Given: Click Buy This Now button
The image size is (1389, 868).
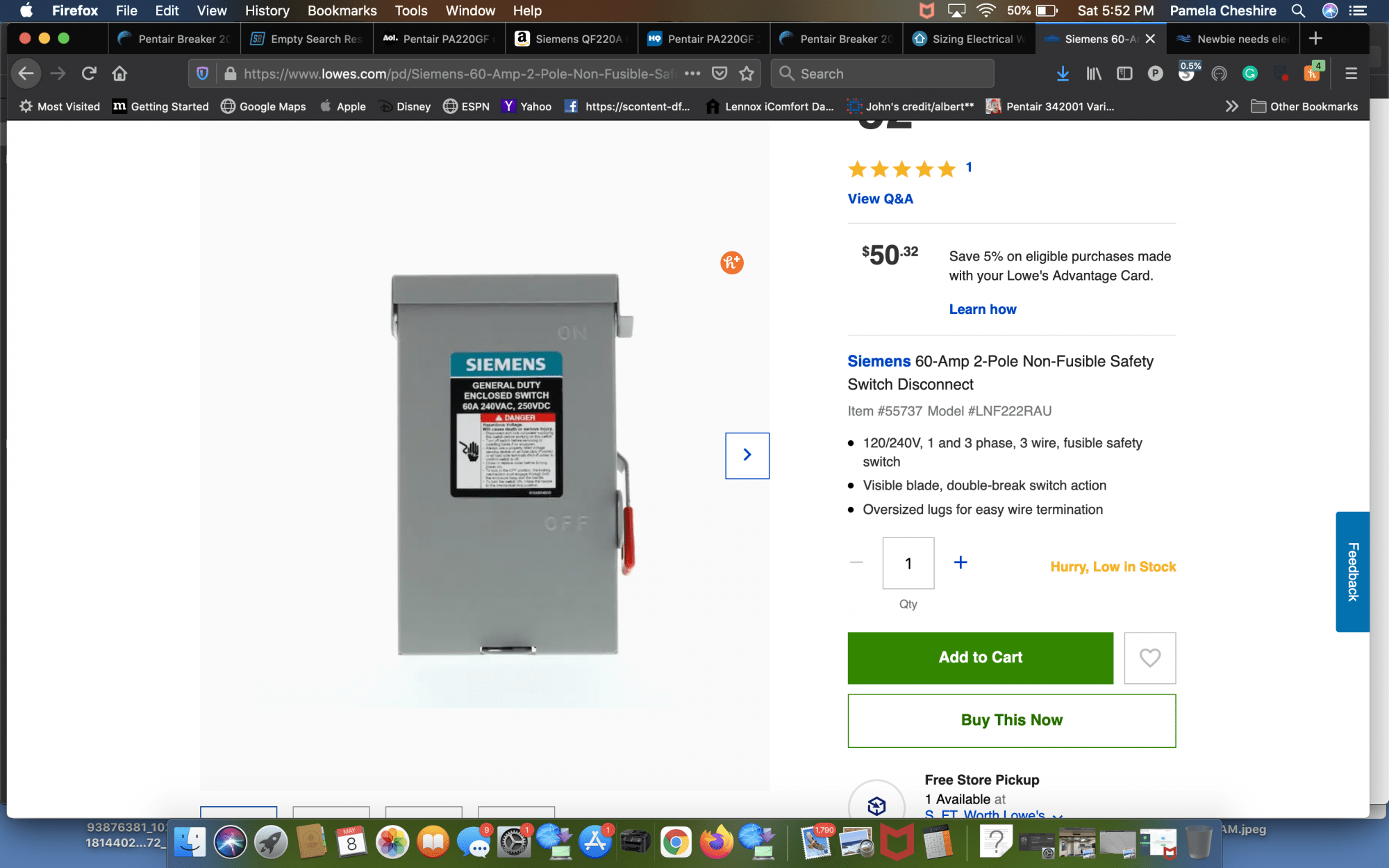Looking at the screenshot, I should pos(1011,720).
